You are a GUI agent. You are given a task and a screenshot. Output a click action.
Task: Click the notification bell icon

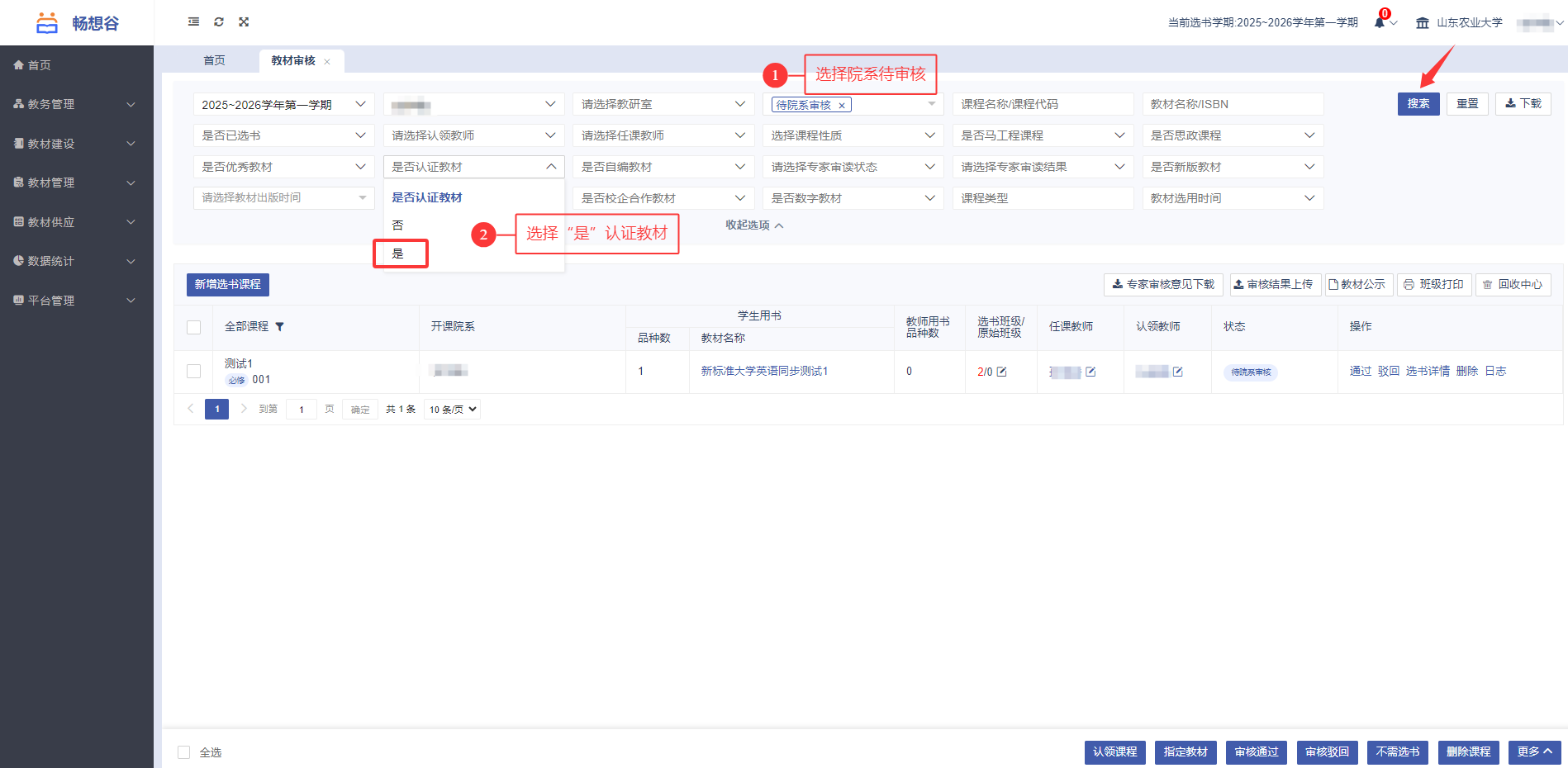coord(1379,23)
